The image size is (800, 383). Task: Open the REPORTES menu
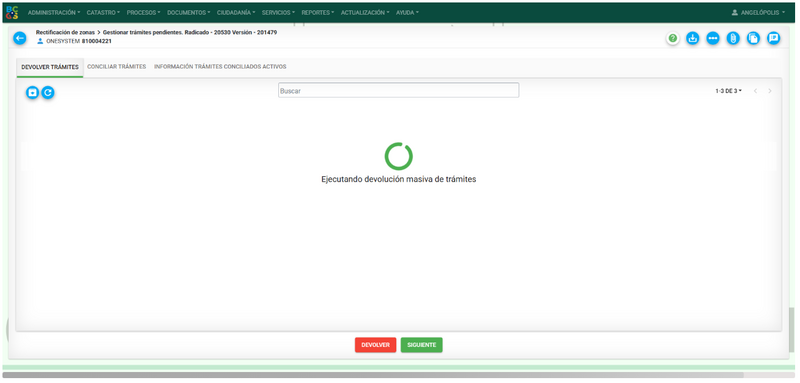click(318, 13)
